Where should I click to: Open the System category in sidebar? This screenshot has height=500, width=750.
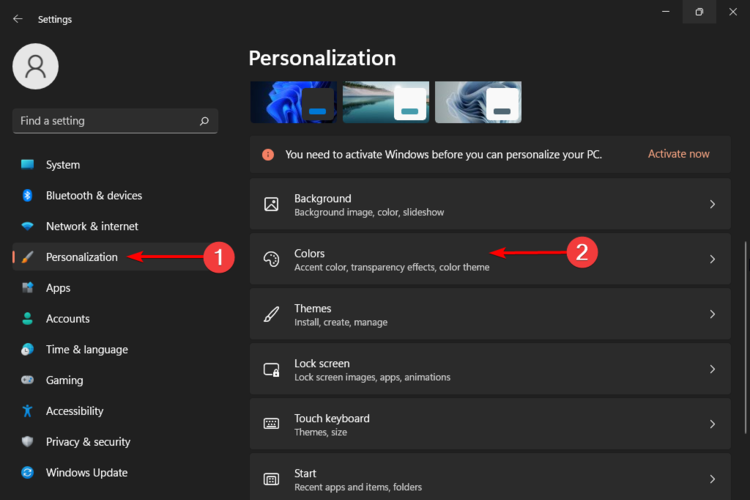tap(63, 165)
